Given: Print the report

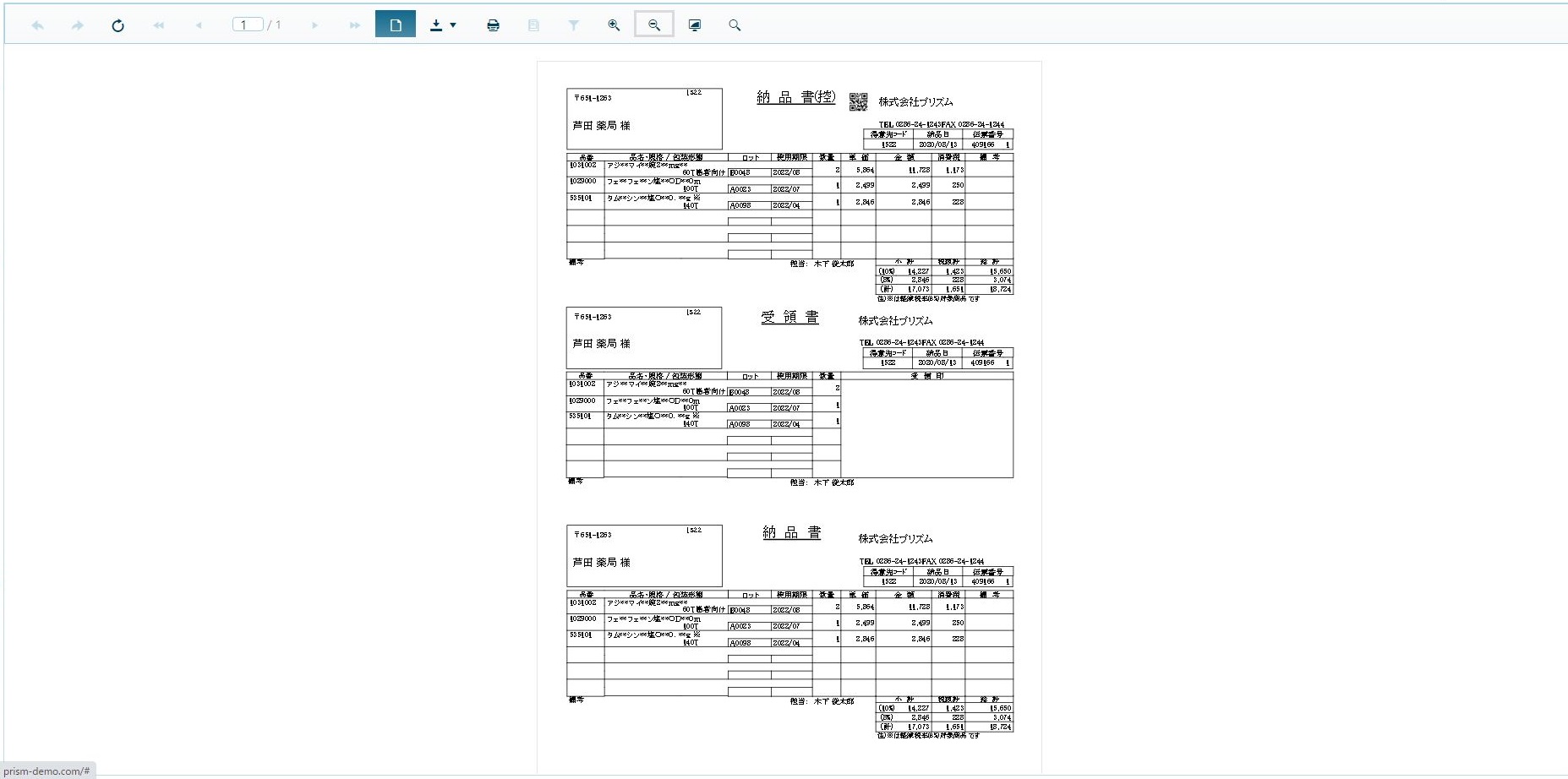Looking at the screenshot, I should [x=493, y=25].
